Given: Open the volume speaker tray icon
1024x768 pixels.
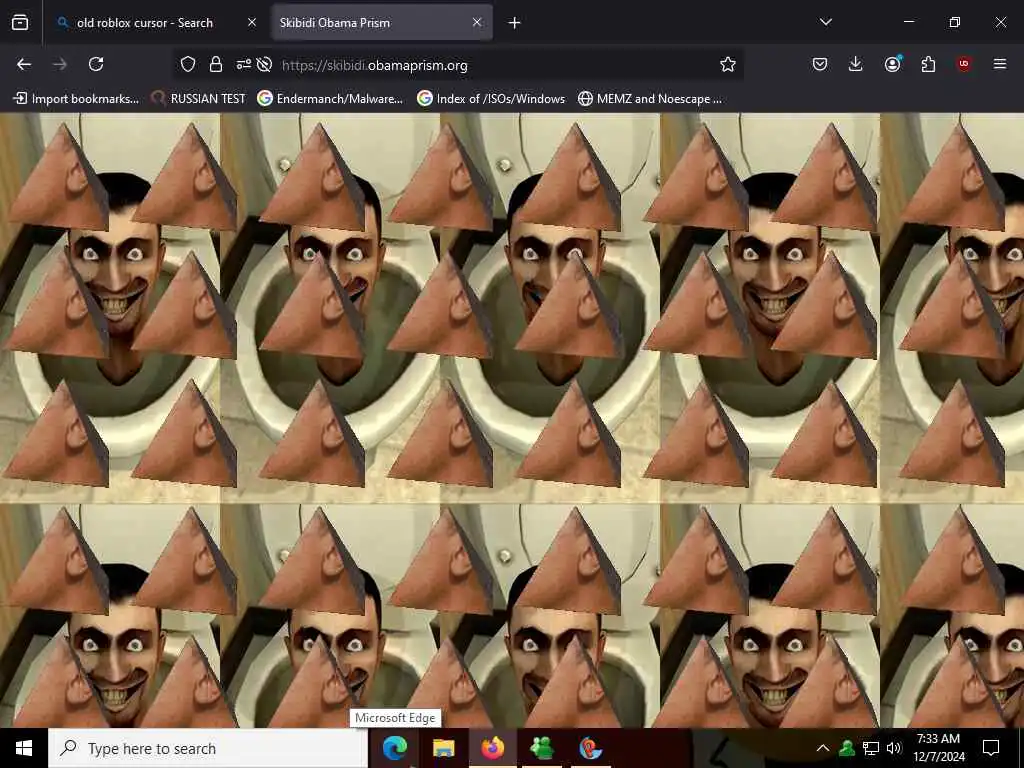Looking at the screenshot, I should click(894, 748).
